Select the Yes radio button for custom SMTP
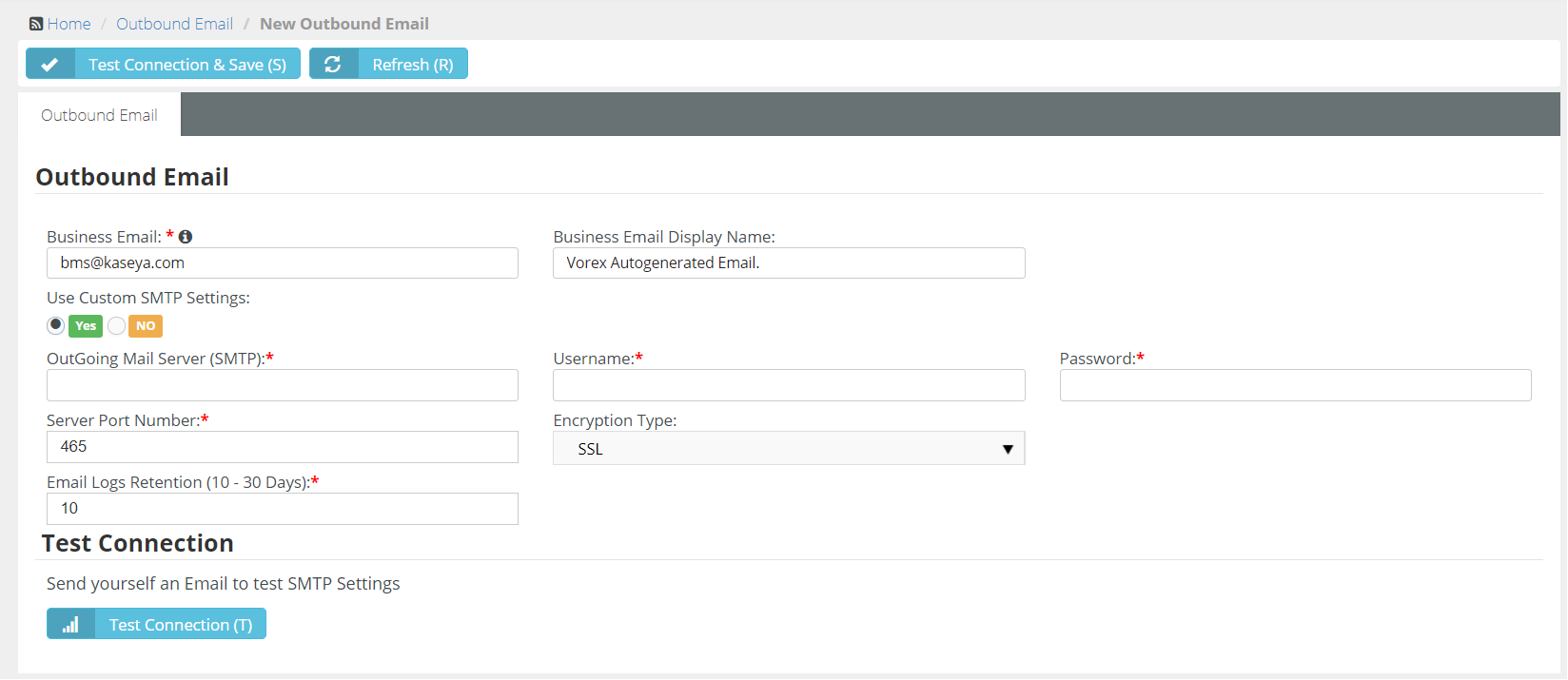This screenshot has width=1568, height=680. pyautogui.click(x=56, y=325)
